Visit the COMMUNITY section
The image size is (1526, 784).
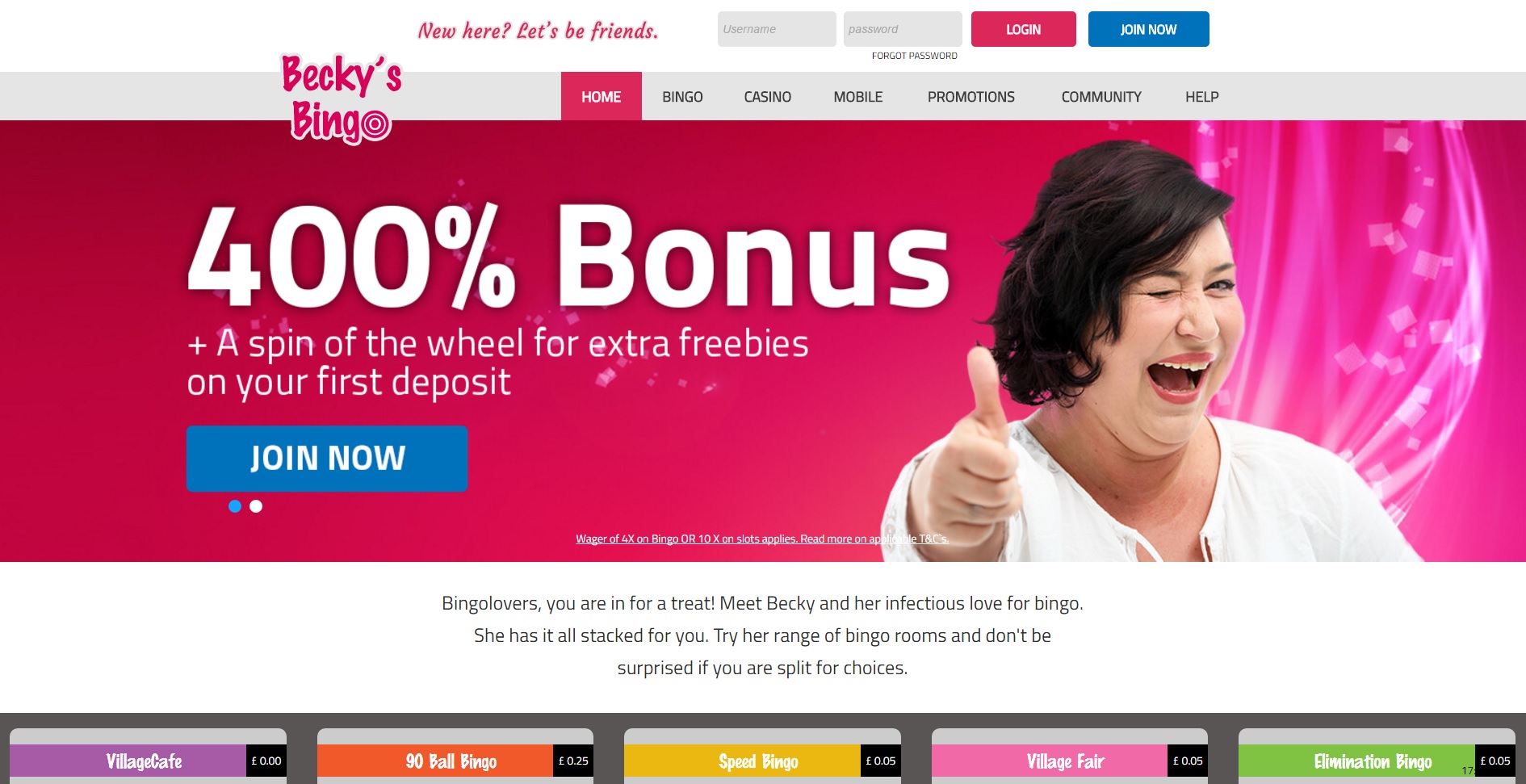click(x=1101, y=97)
